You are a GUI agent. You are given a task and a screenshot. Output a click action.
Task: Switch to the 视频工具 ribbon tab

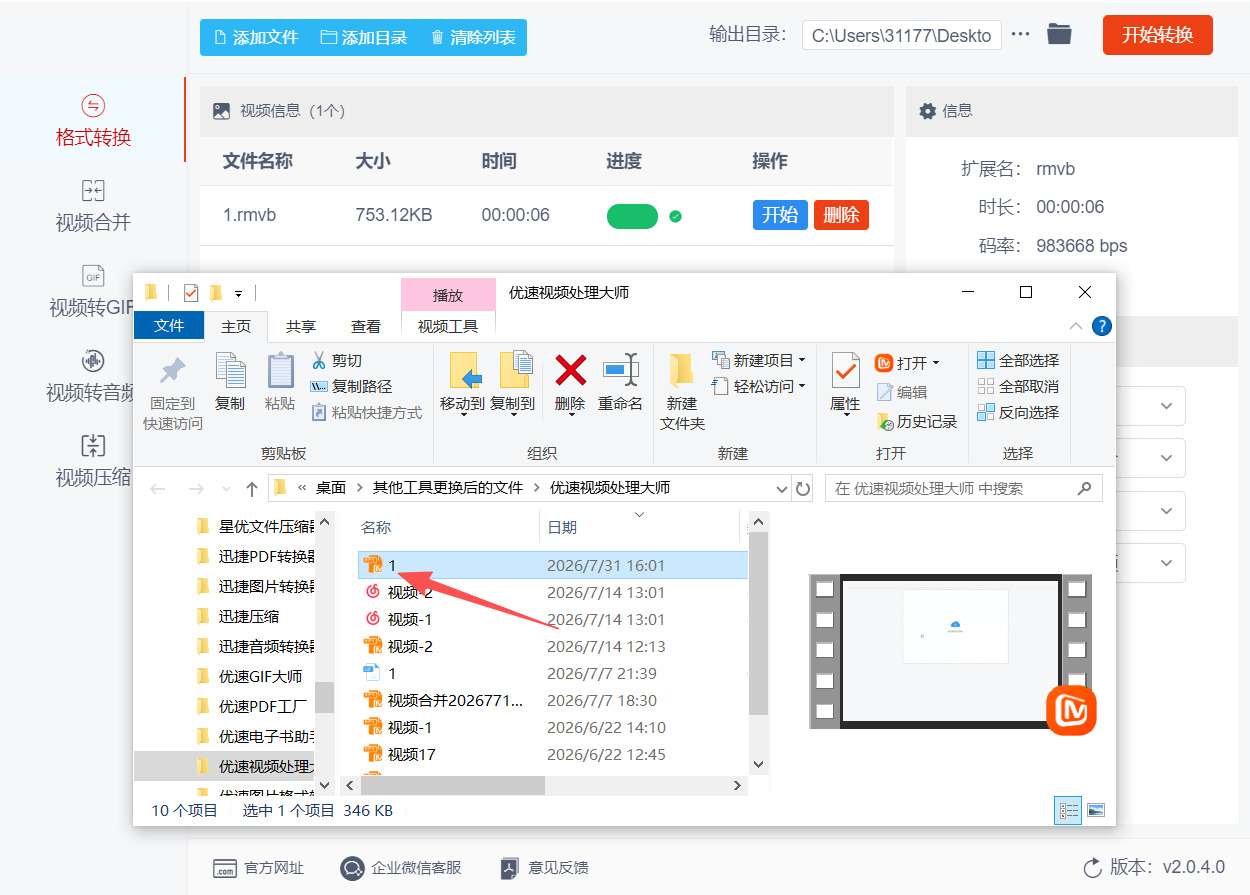pos(448,326)
